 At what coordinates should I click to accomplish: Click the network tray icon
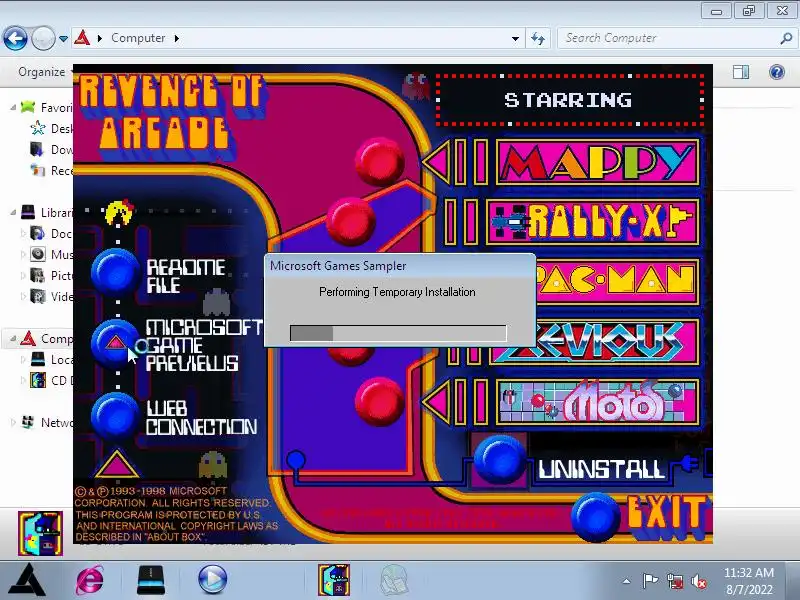(x=674, y=581)
